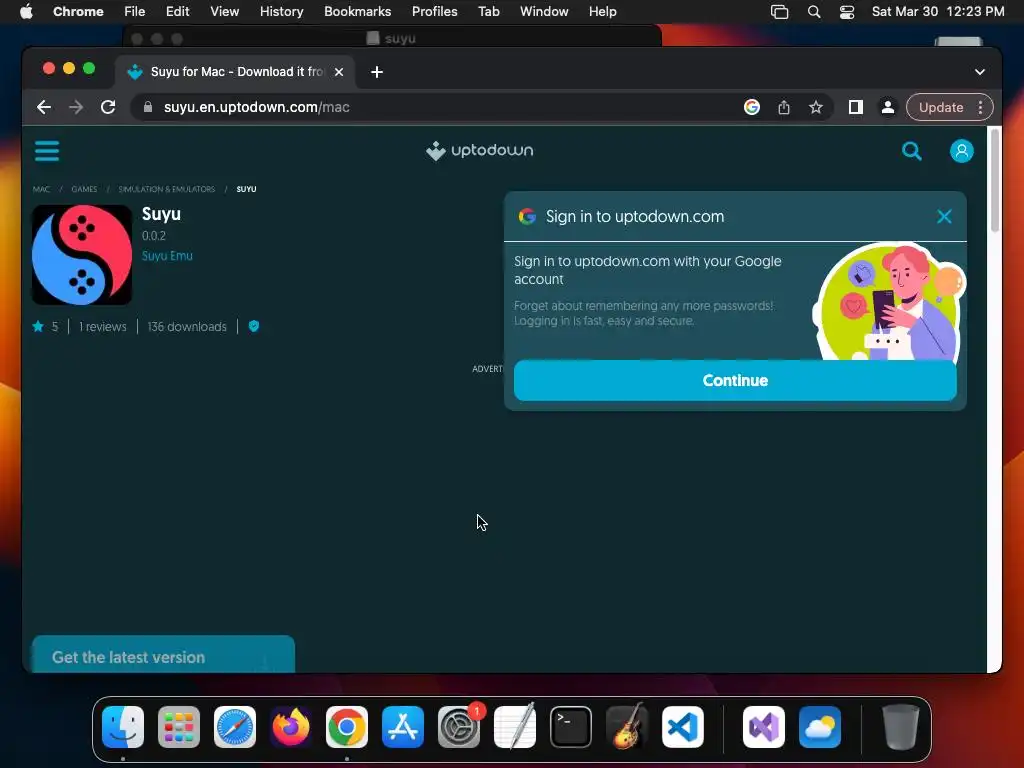
Task: Open the History menu
Action: [x=281, y=11]
